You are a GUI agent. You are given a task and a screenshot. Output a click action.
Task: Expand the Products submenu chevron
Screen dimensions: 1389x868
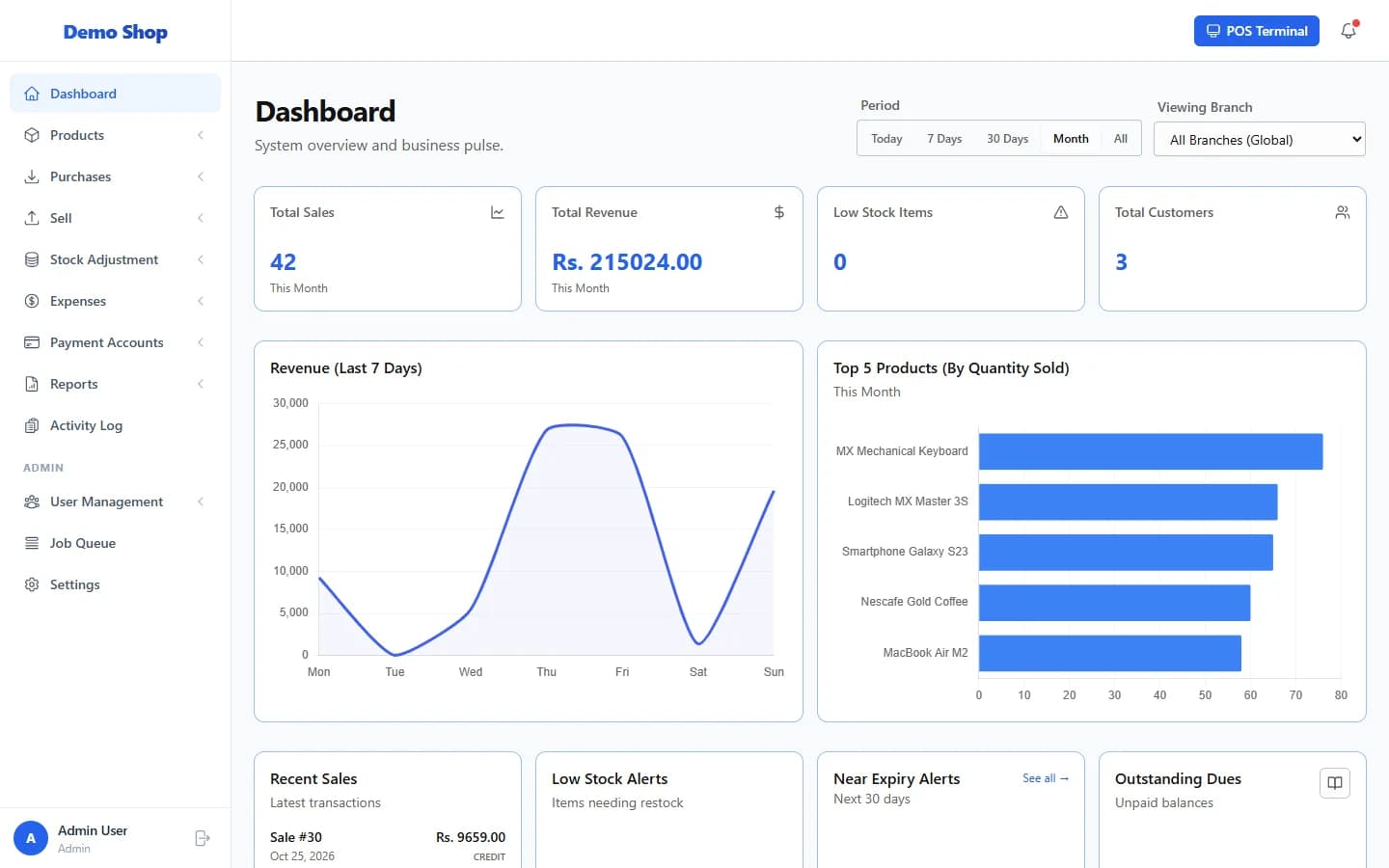(x=201, y=135)
